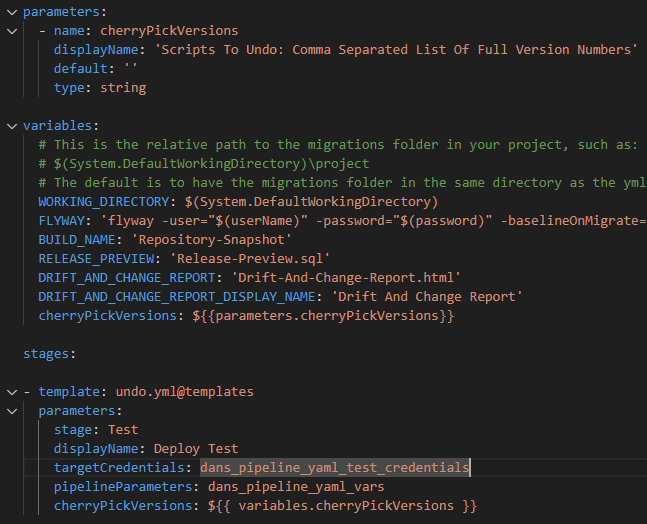The image size is (647, 524).
Task: Place cursor in selected dans_pipeline_yaml_test_credentials value
Action: (335, 467)
